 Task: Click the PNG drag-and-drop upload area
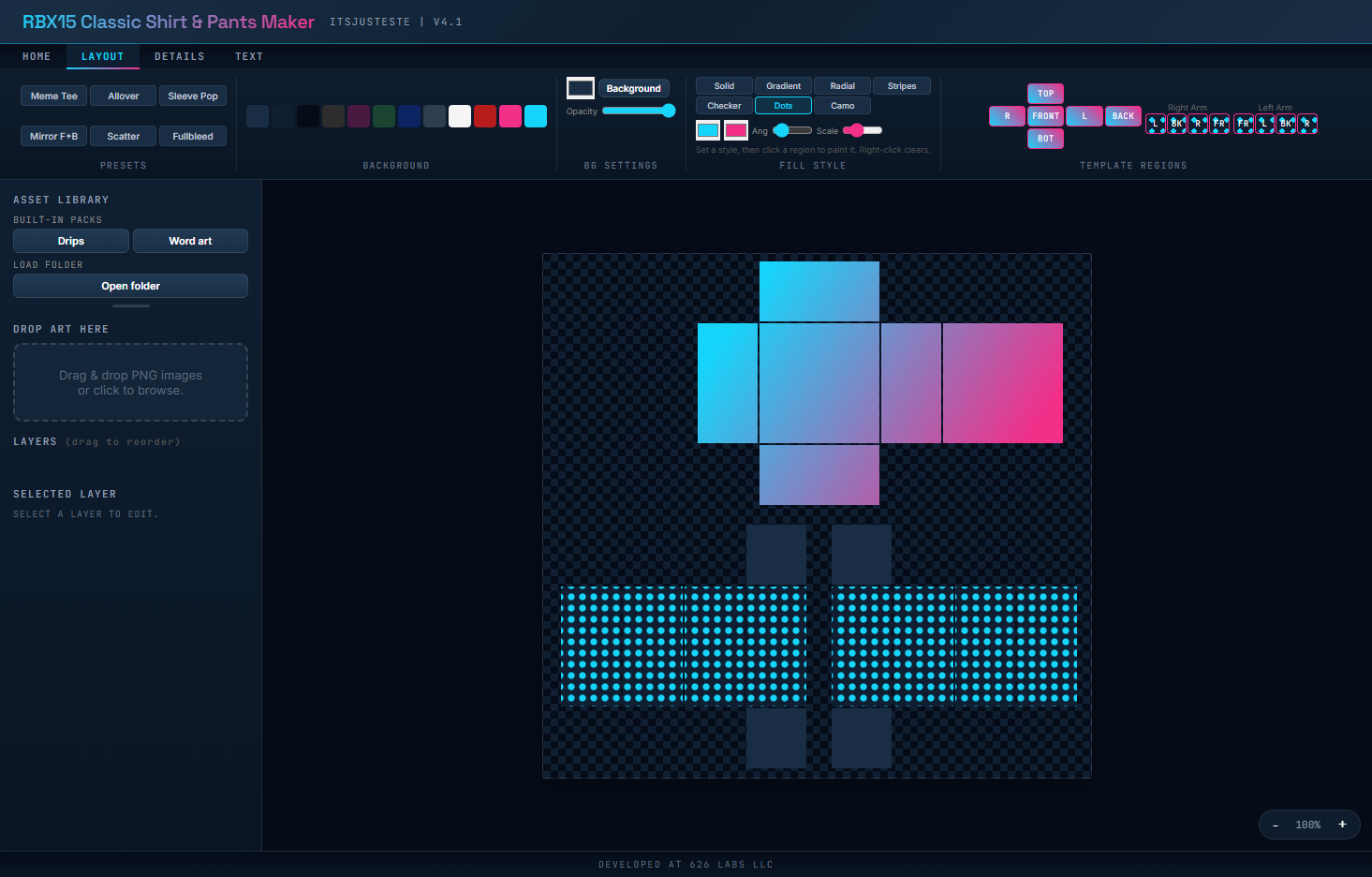pyautogui.click(x=130, y=382)
